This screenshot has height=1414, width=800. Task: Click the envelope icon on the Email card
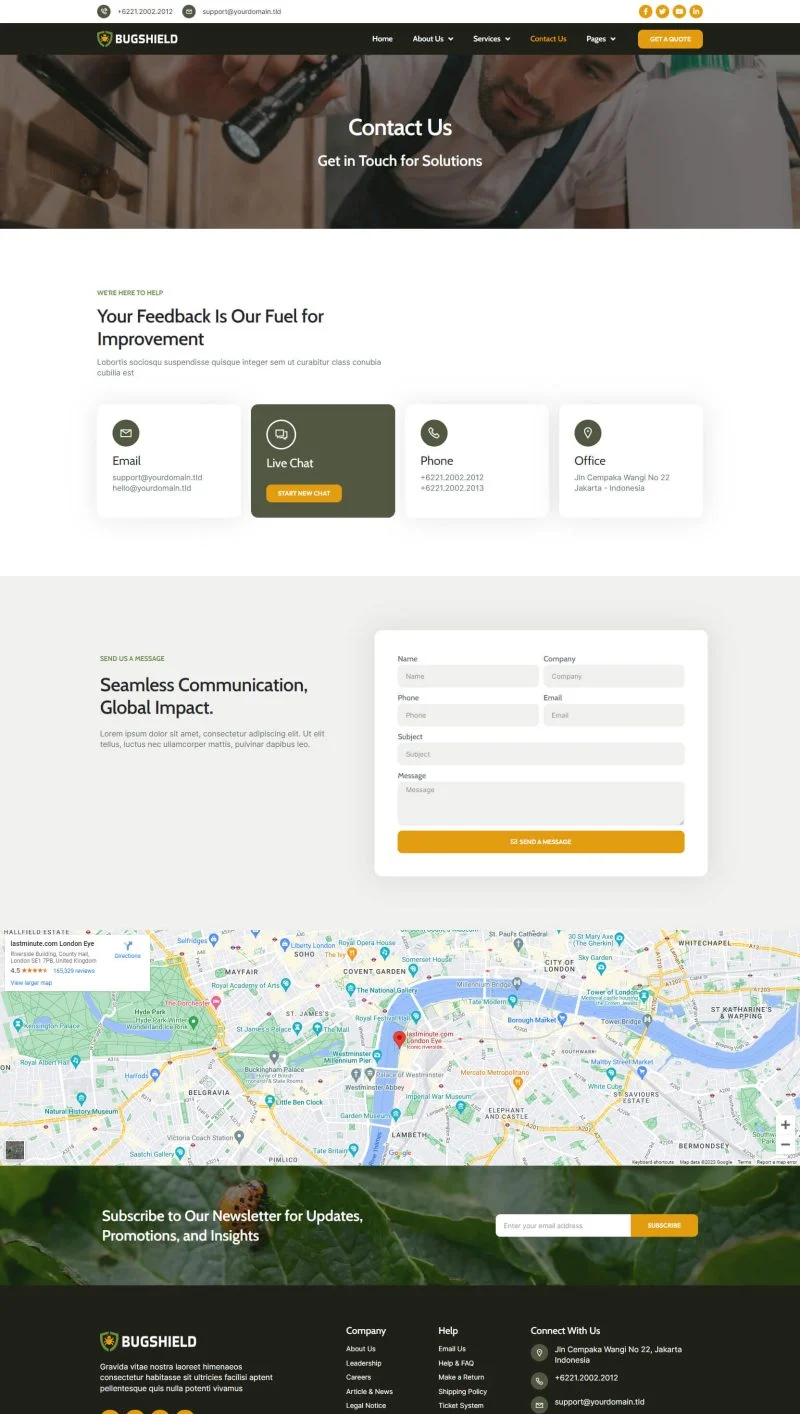pos(126,433)
